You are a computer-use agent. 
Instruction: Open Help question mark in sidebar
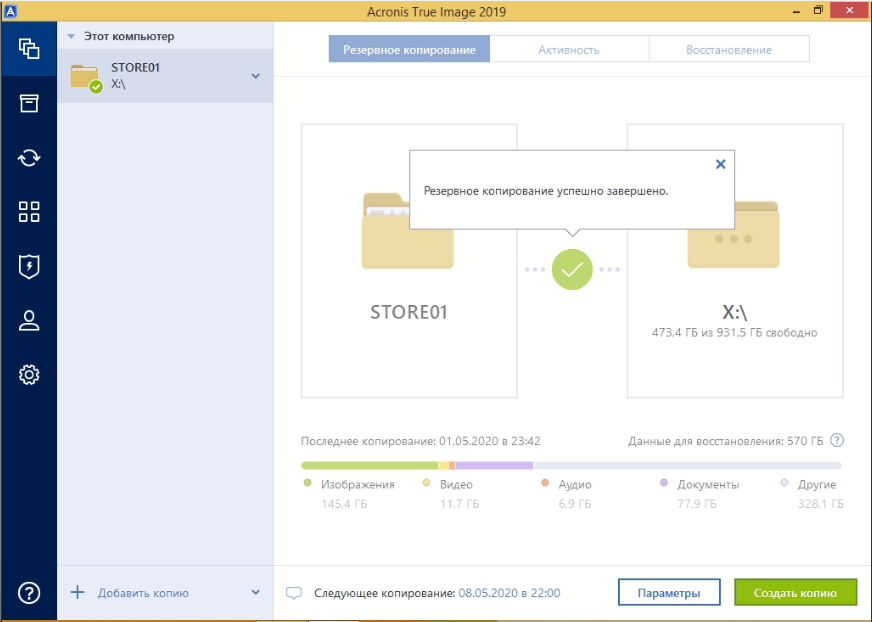(x=29, y=593)
